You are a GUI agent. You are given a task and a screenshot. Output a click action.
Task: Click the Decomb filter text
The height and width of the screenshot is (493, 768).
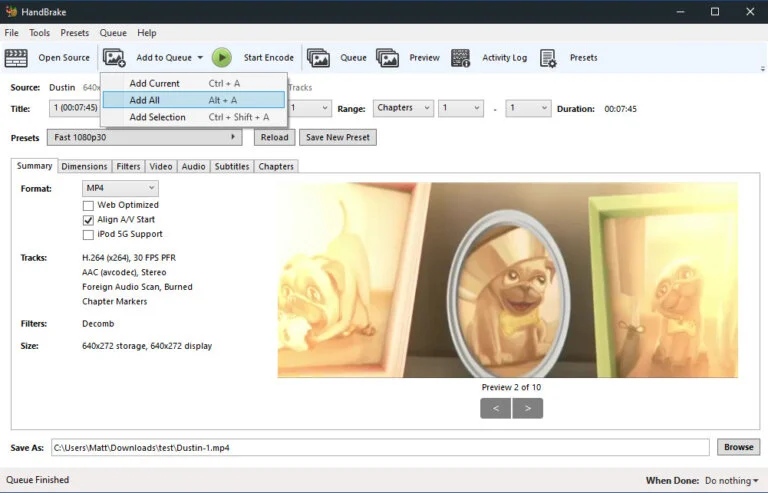(x=98, y=324)
